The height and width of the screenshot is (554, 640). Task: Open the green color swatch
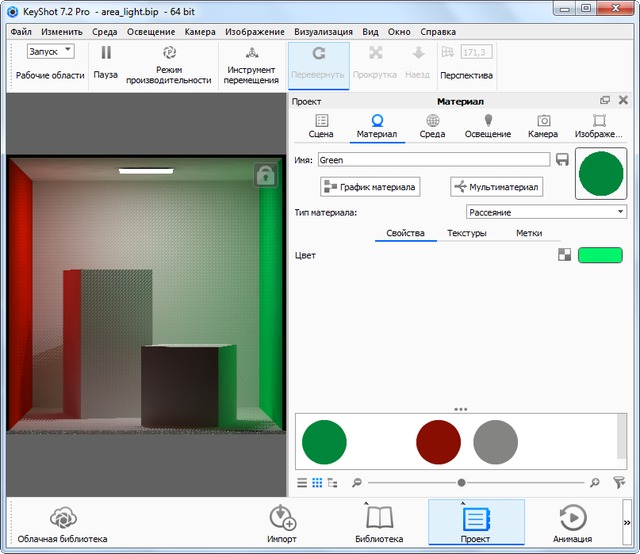pyautogui.click(x=599, y=256)
